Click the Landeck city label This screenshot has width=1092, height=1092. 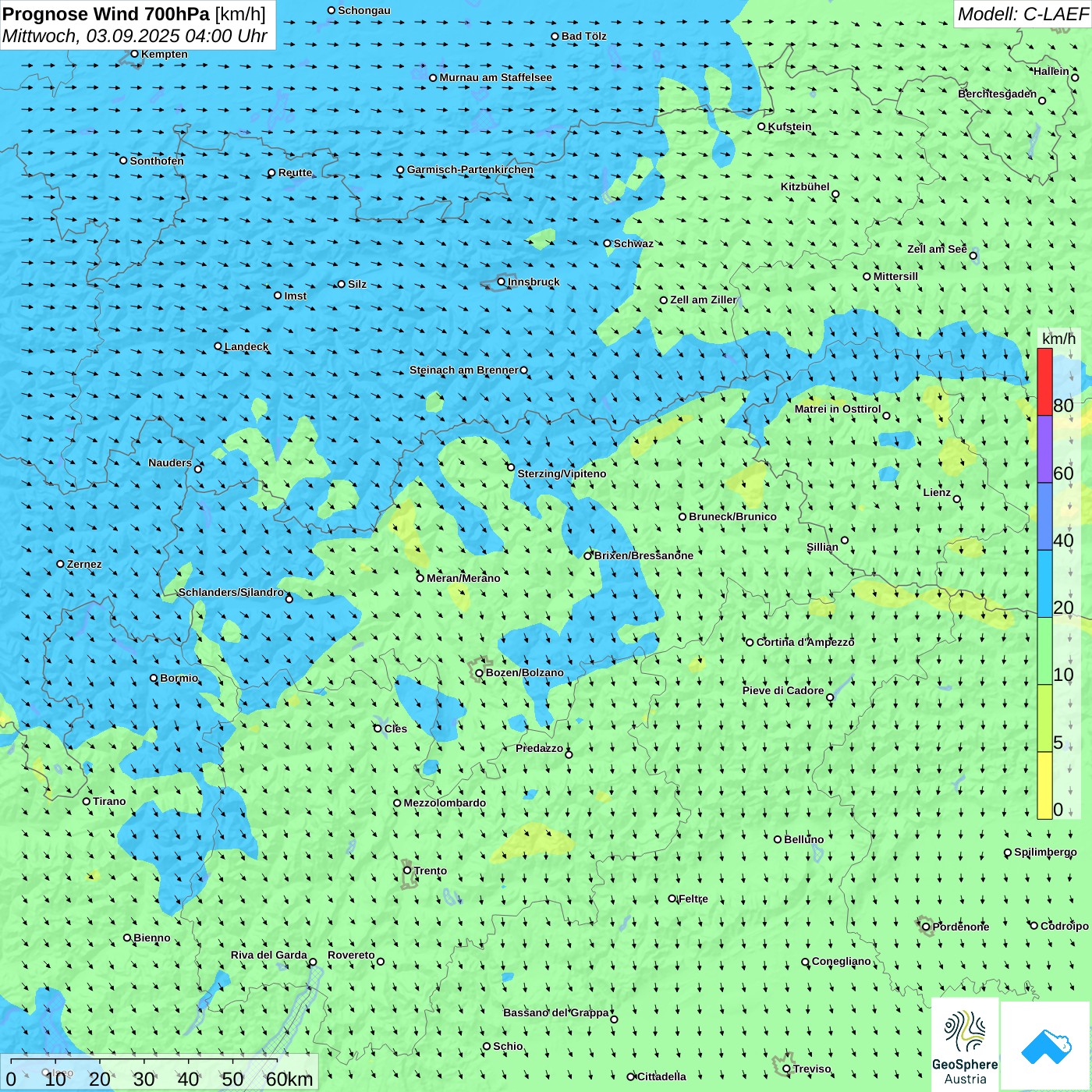246,346
